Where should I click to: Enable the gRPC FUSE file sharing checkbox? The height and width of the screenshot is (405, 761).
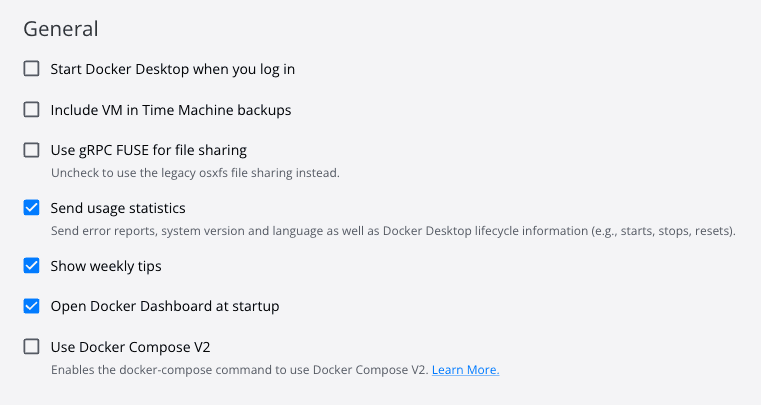tap(32, 151)
